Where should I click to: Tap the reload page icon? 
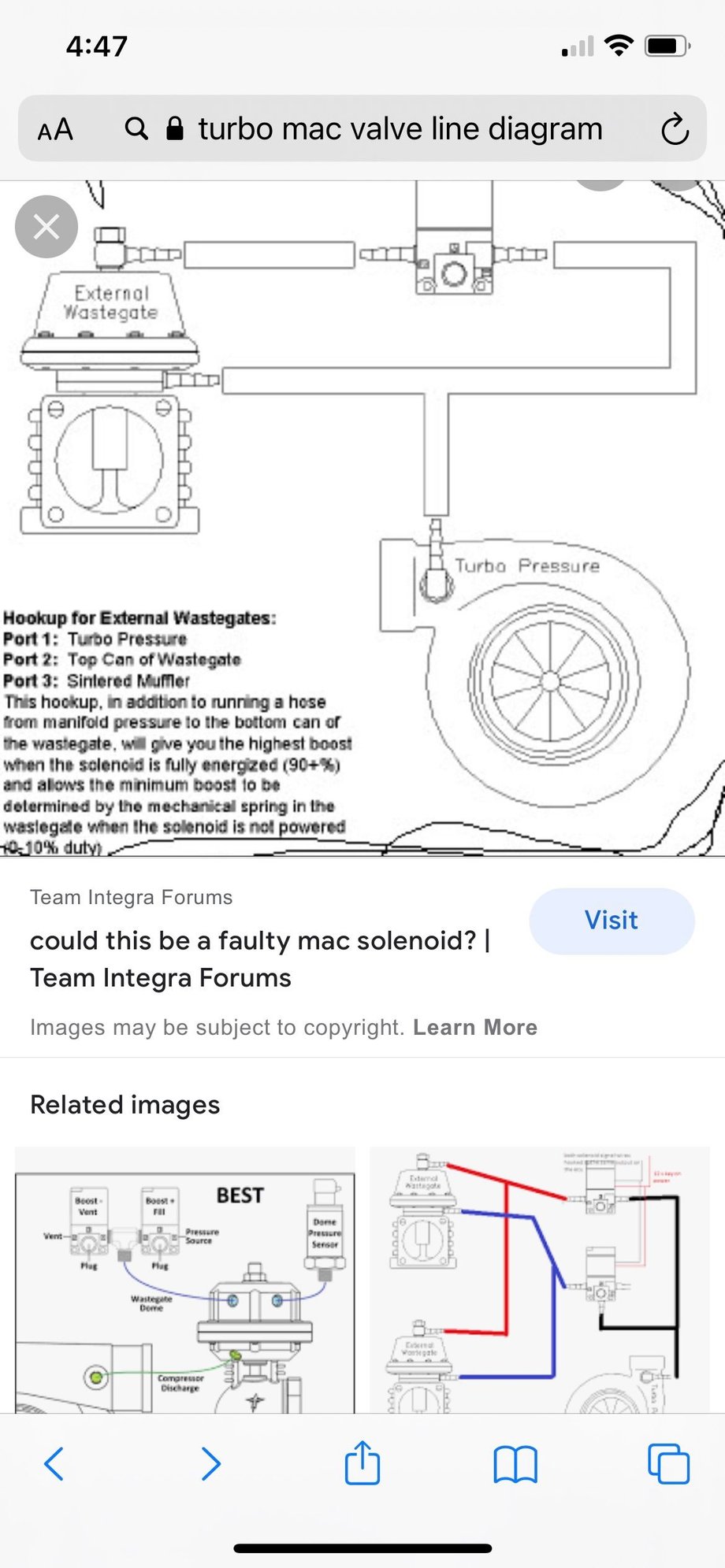[x=675, y=129]
